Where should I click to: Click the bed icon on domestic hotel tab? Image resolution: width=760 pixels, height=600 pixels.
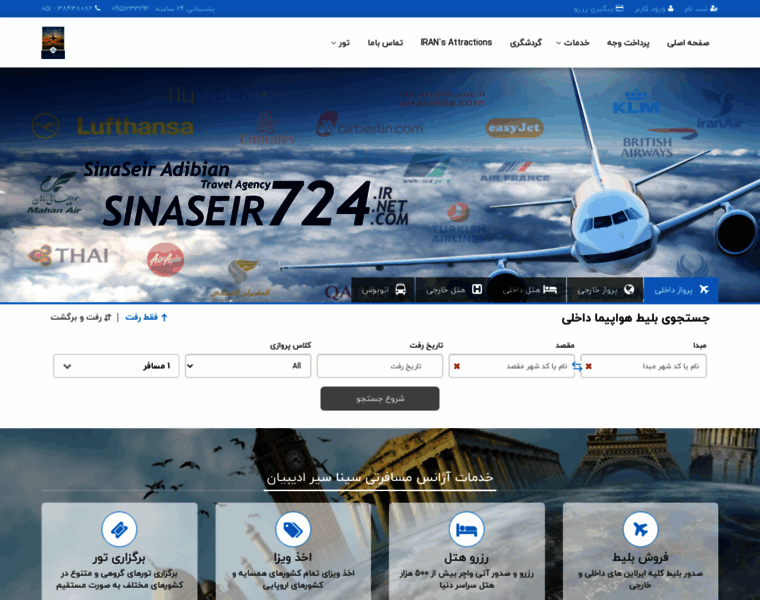[x=550, y=289]
